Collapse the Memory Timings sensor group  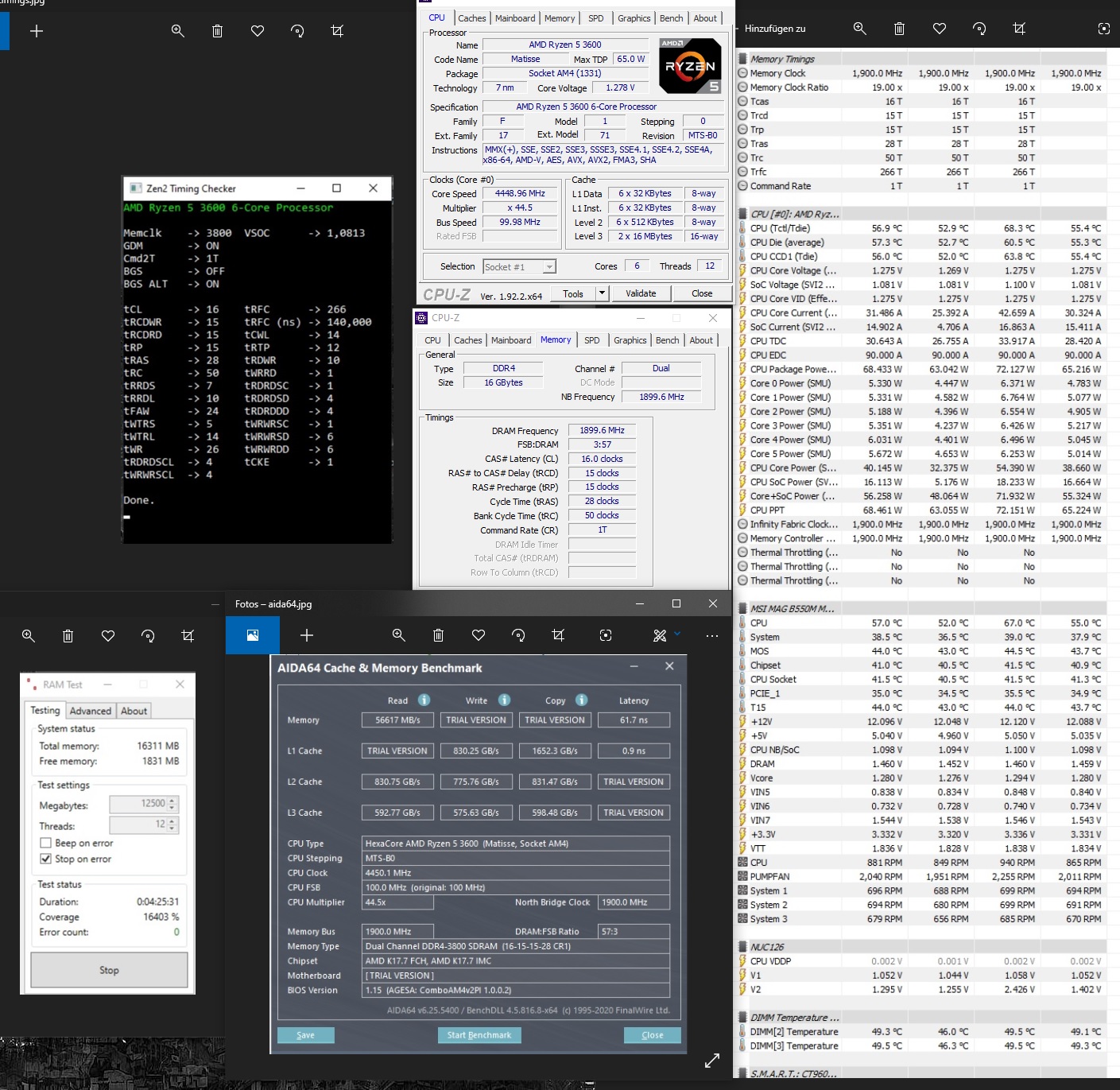tap(743, 59)
